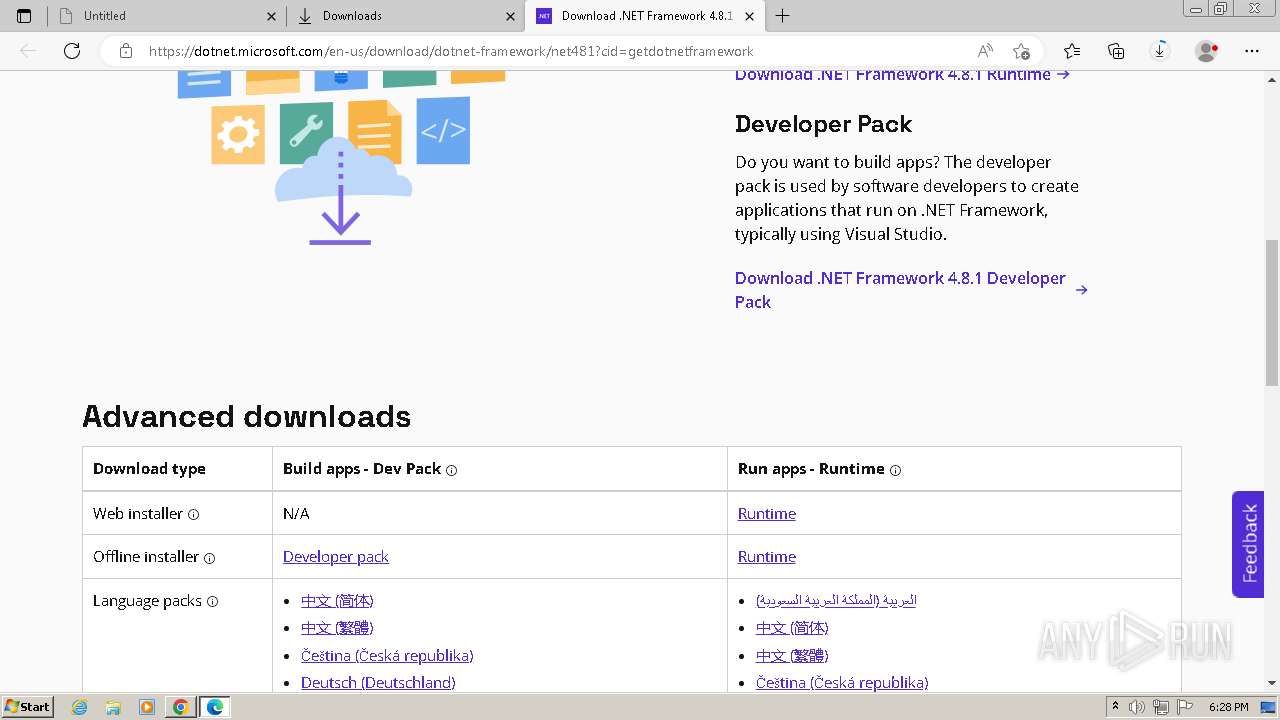Open Settings and more menu
This screenshot has width=1280, height=720.
click(x=1252, y=51)
